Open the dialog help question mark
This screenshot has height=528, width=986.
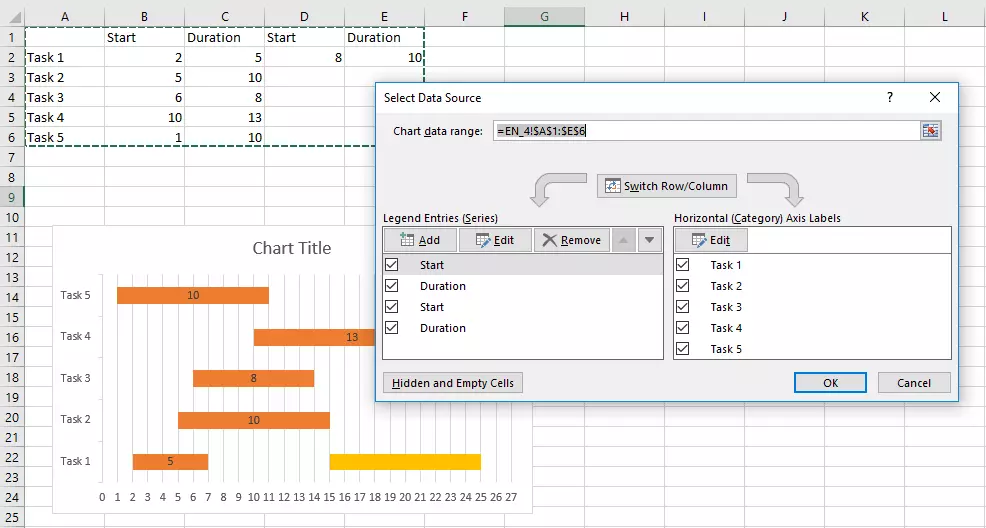point(889,97)
